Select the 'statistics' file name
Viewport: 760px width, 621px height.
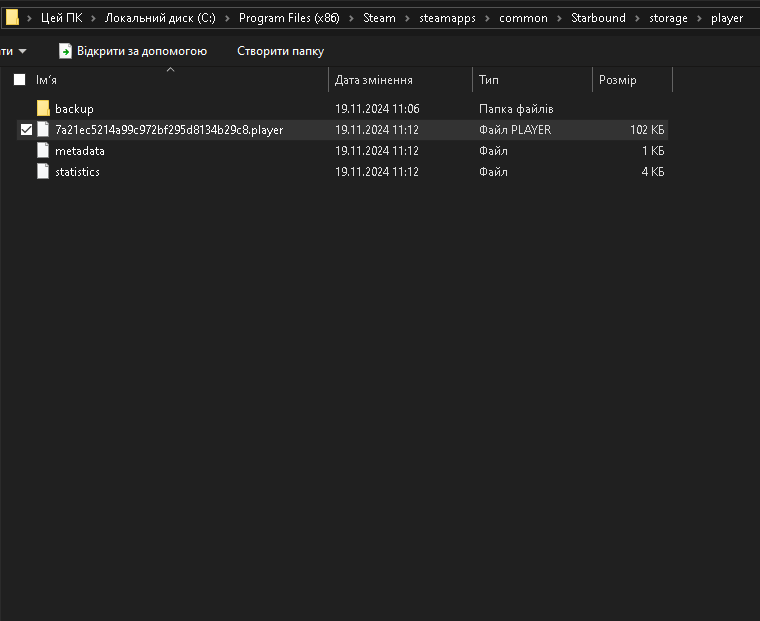pyautogui.click(x=77, y=172)
